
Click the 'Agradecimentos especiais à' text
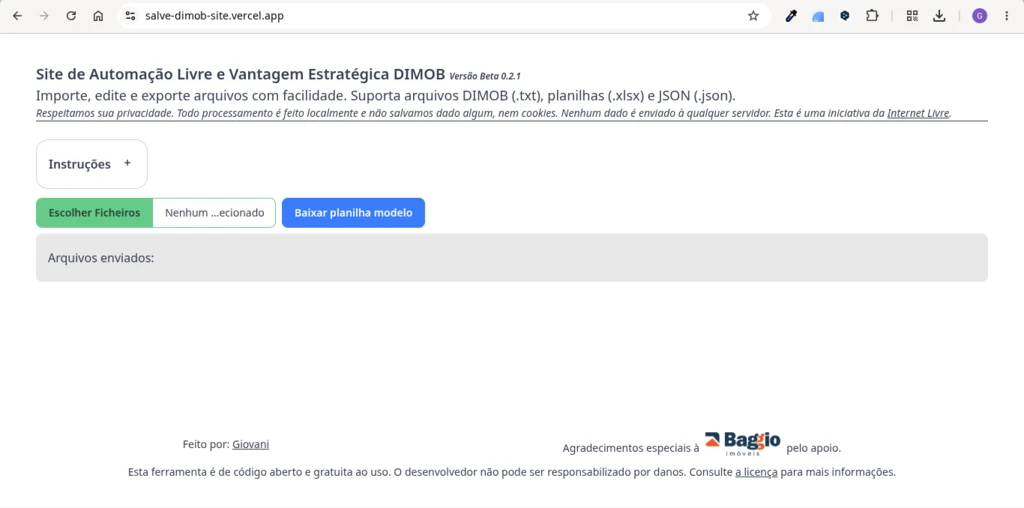click(x=631, y=448)
